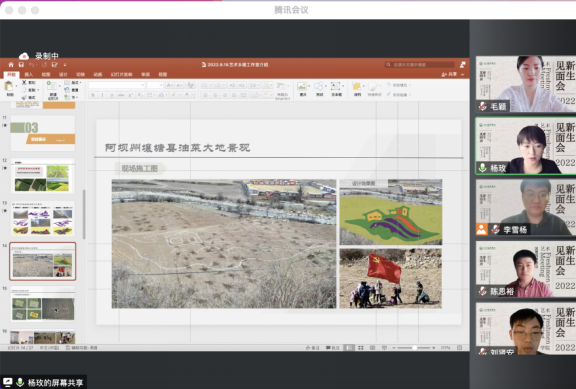Click the Clear formatting icon

click(190, 85)
